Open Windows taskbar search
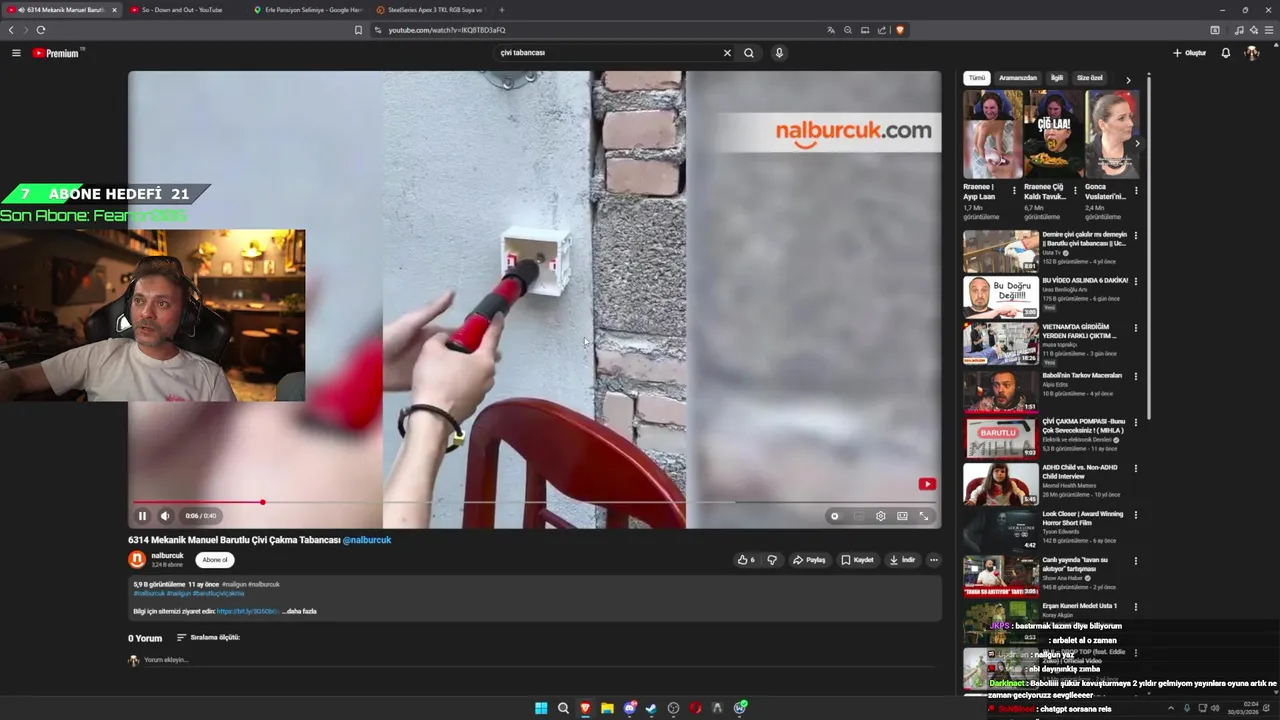The height and width of the screenshot is (720, 1280). coord(563,708)
